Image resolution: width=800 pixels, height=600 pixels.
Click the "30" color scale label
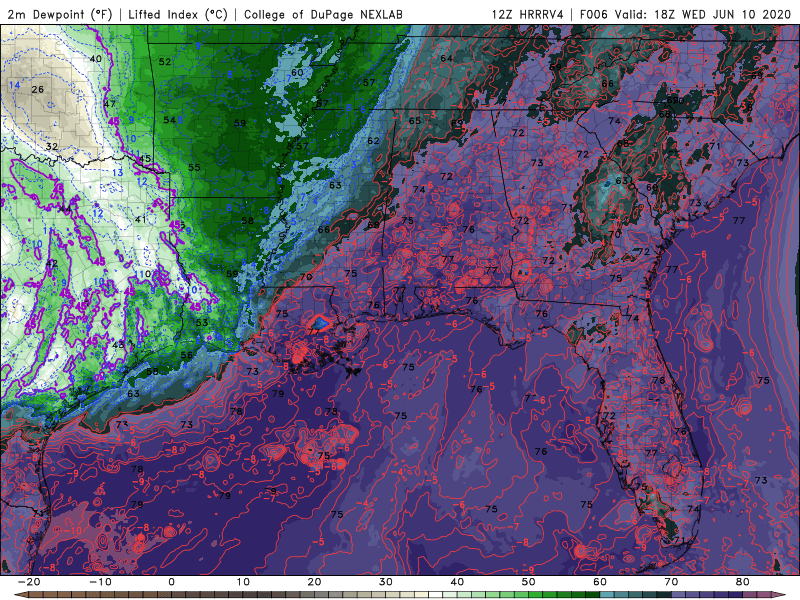coord(386,582)
